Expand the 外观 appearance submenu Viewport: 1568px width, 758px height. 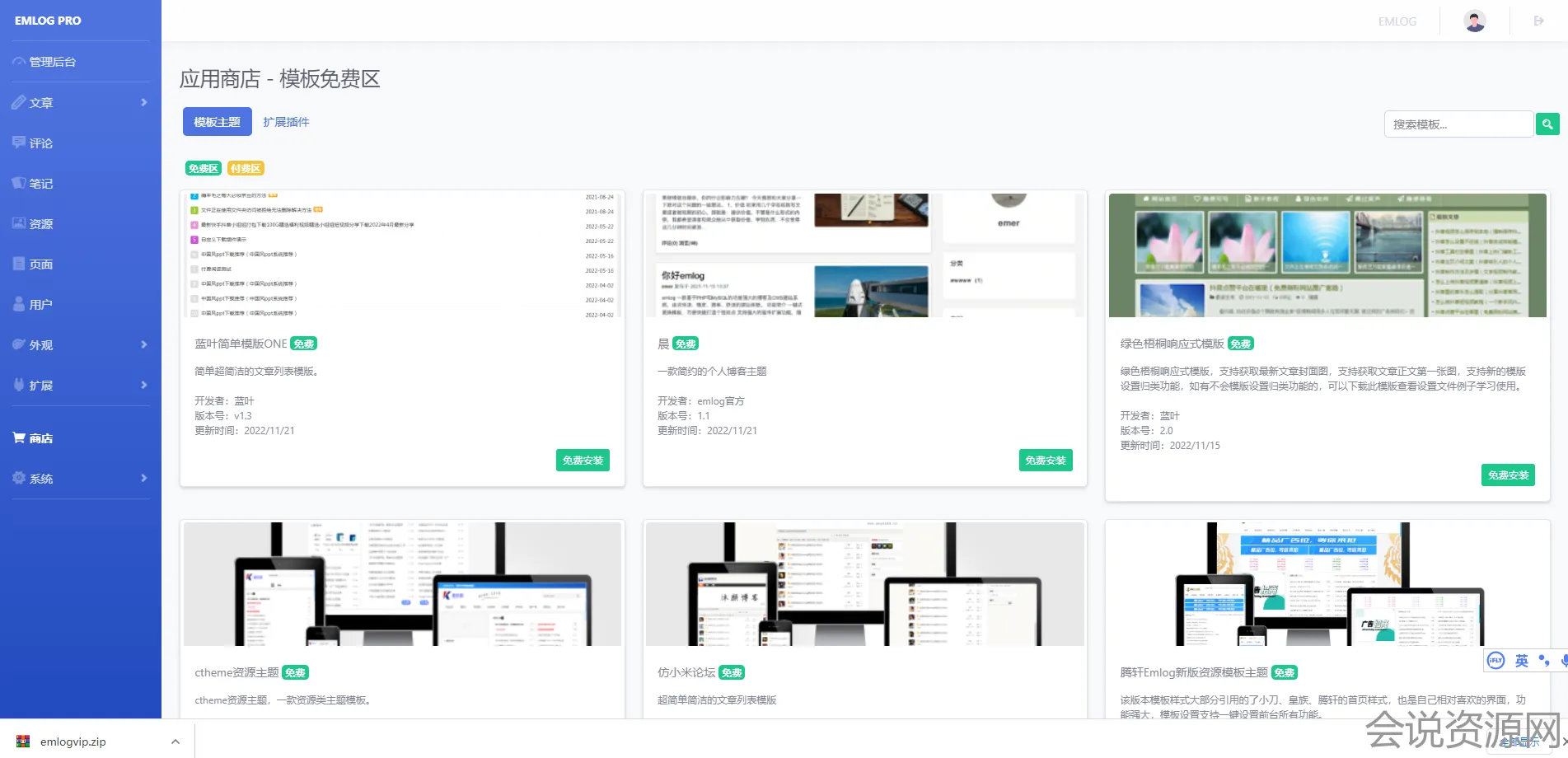[143, 345]
